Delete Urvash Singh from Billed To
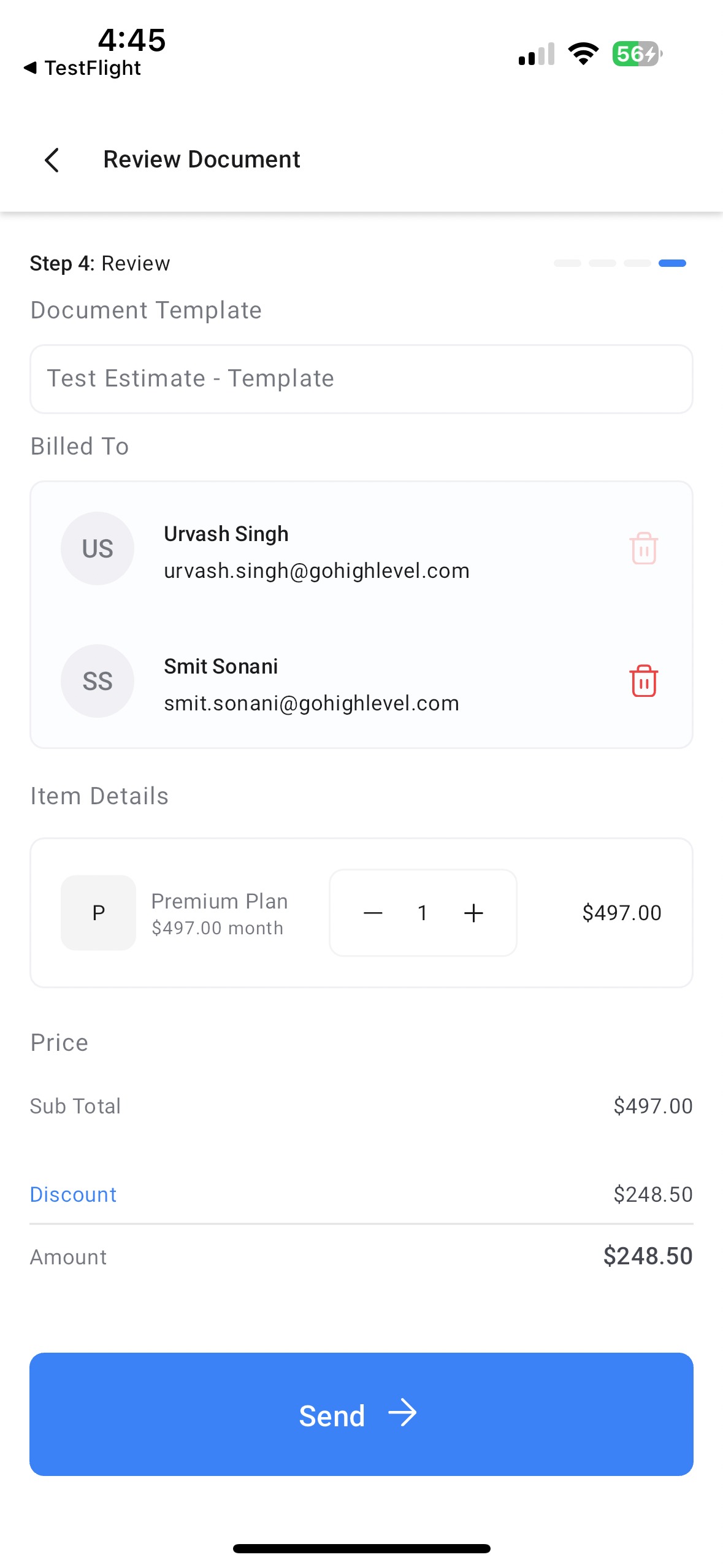723x1568 pixels. [643, 548]
